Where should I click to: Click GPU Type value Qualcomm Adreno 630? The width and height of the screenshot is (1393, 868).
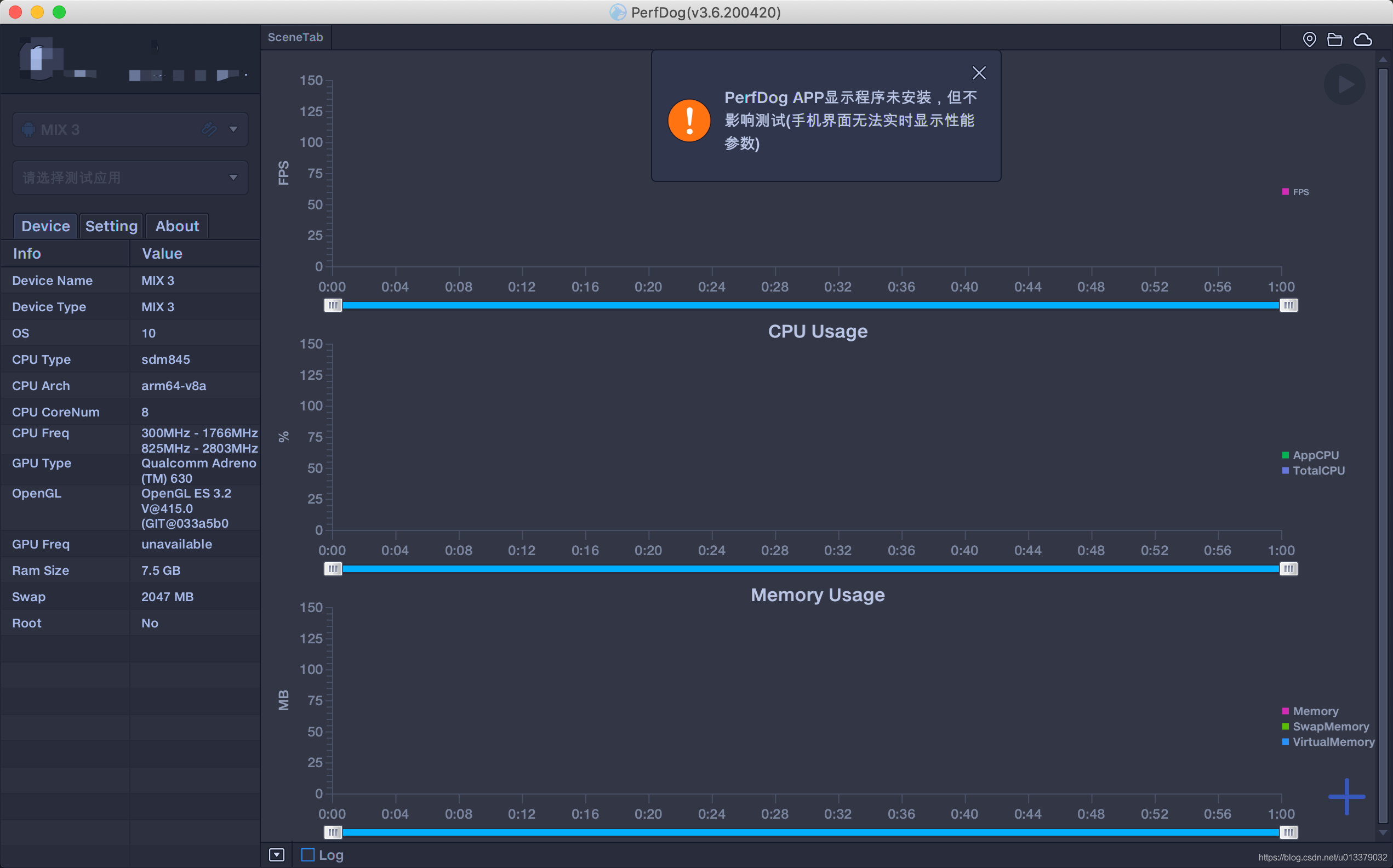coord(198,471)
